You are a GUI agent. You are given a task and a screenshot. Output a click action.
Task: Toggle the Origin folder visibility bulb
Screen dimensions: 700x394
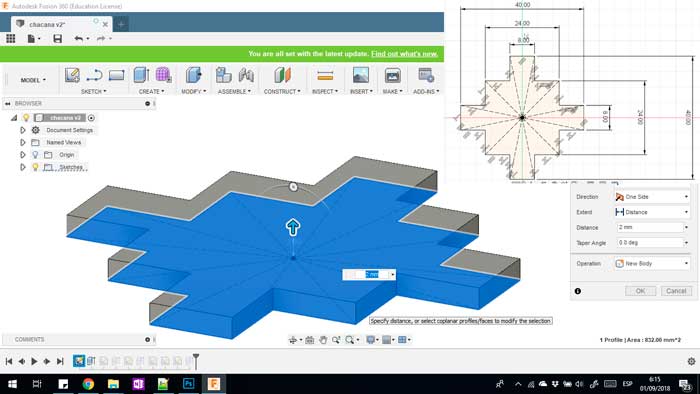[x=35, y=155]
